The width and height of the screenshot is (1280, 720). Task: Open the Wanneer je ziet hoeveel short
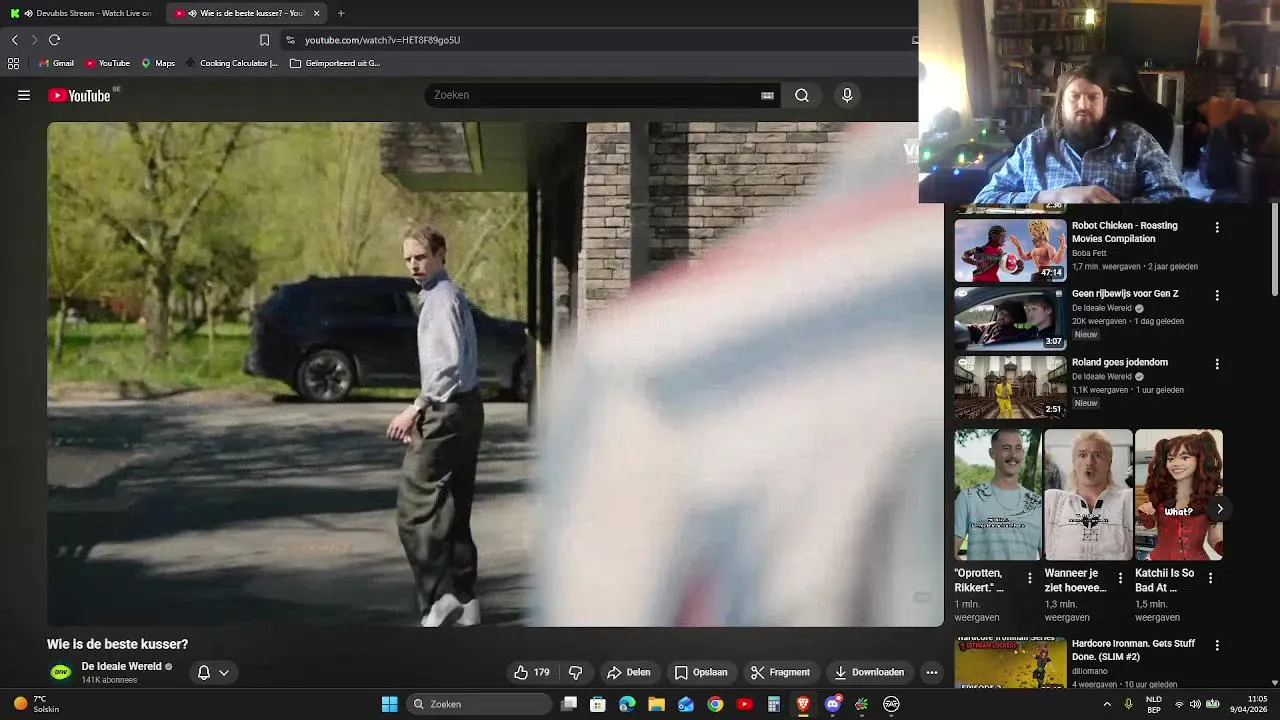click(1088, 495)
